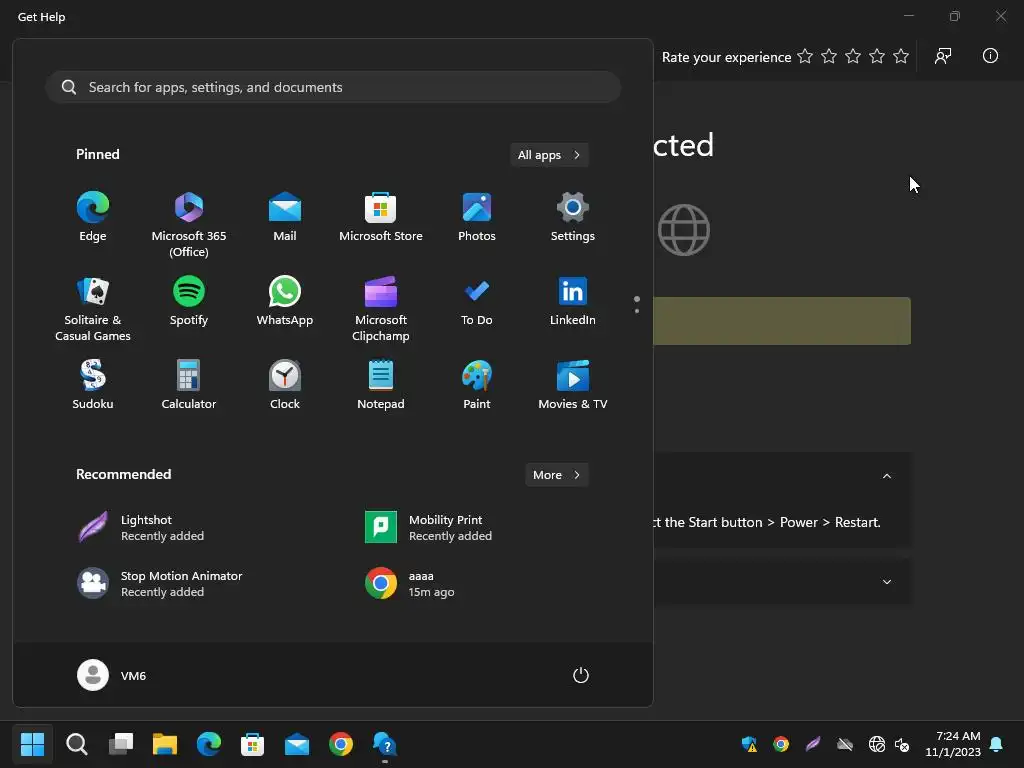This screenshot has height=768, width=1024.
Task: Open taskbar Search
Action: tap(76, 744)
